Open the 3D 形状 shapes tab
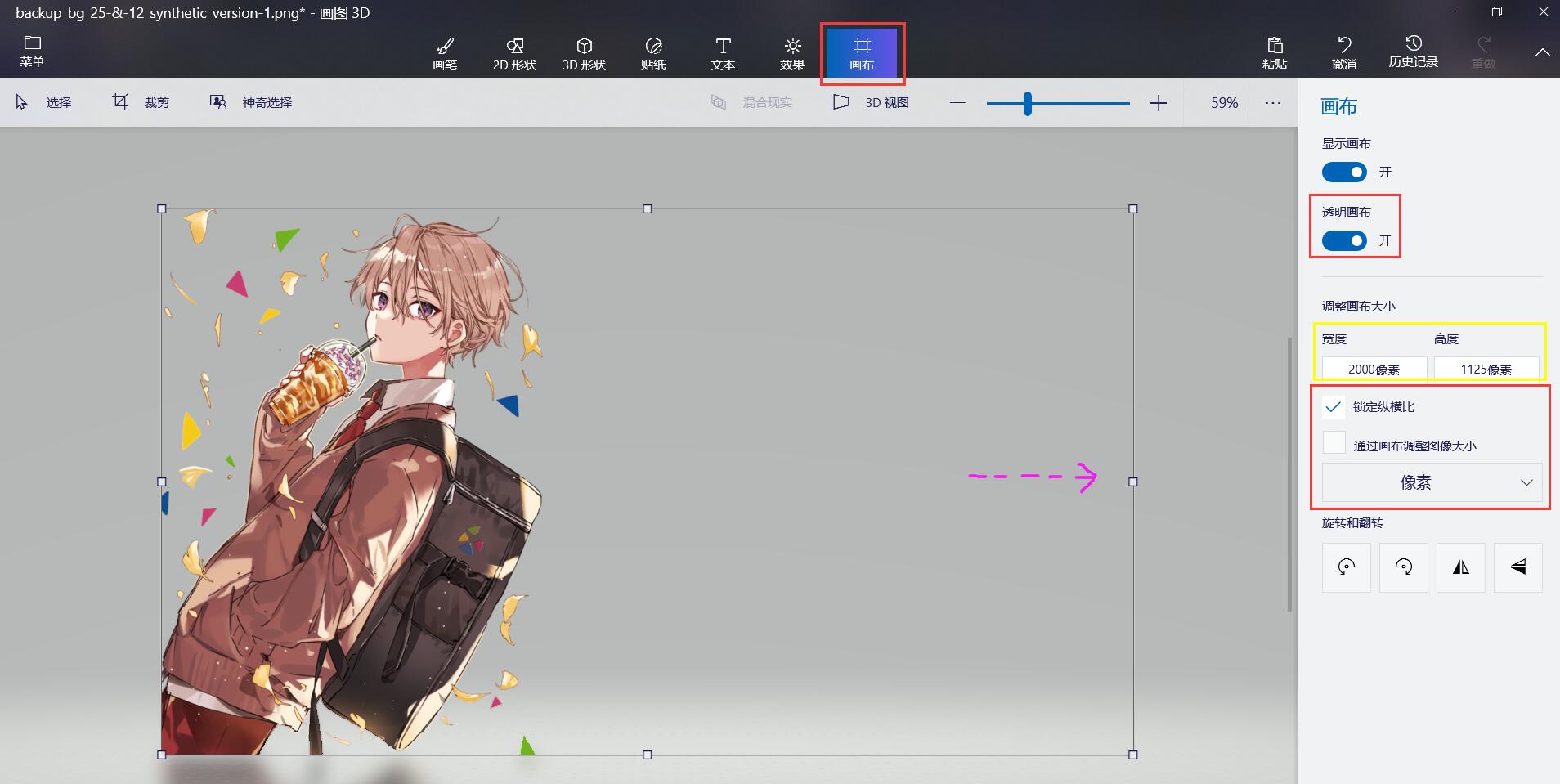 click(x=584, y=53)
